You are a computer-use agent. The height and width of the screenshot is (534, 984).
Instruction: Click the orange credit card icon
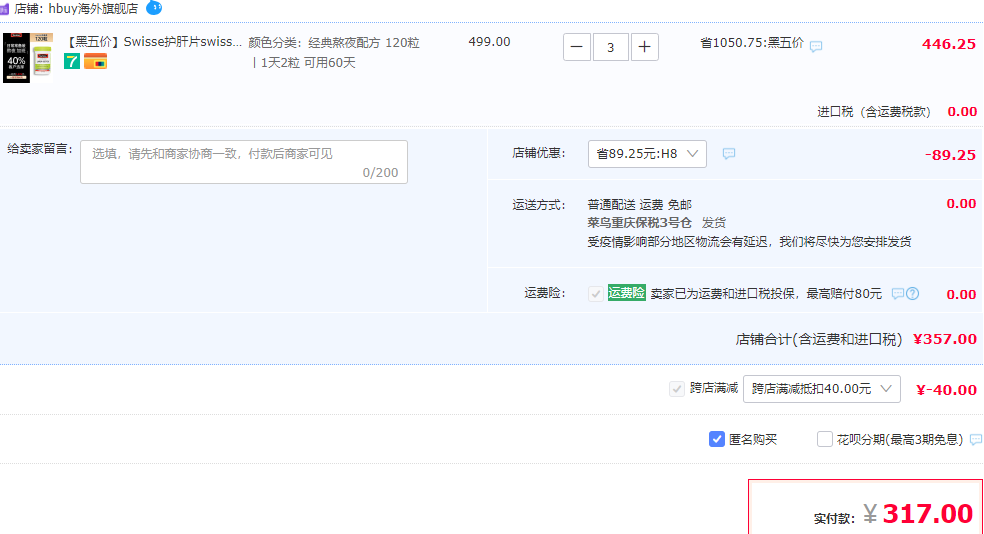(x=95, y=61)
